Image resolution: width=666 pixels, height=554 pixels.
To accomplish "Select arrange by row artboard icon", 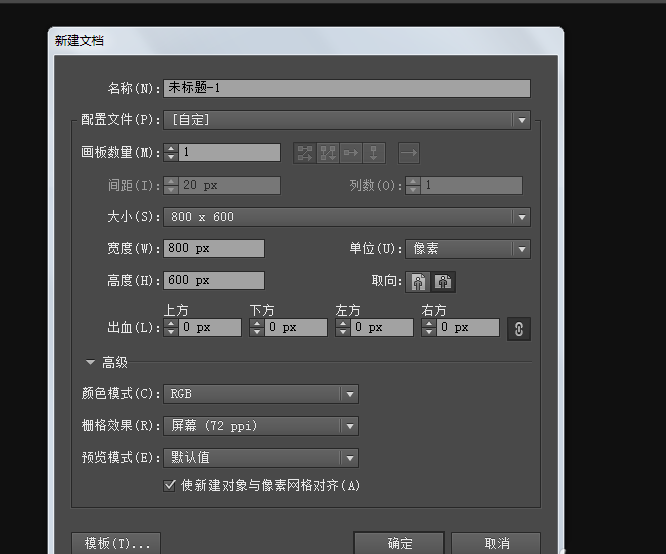I will 351,153.
